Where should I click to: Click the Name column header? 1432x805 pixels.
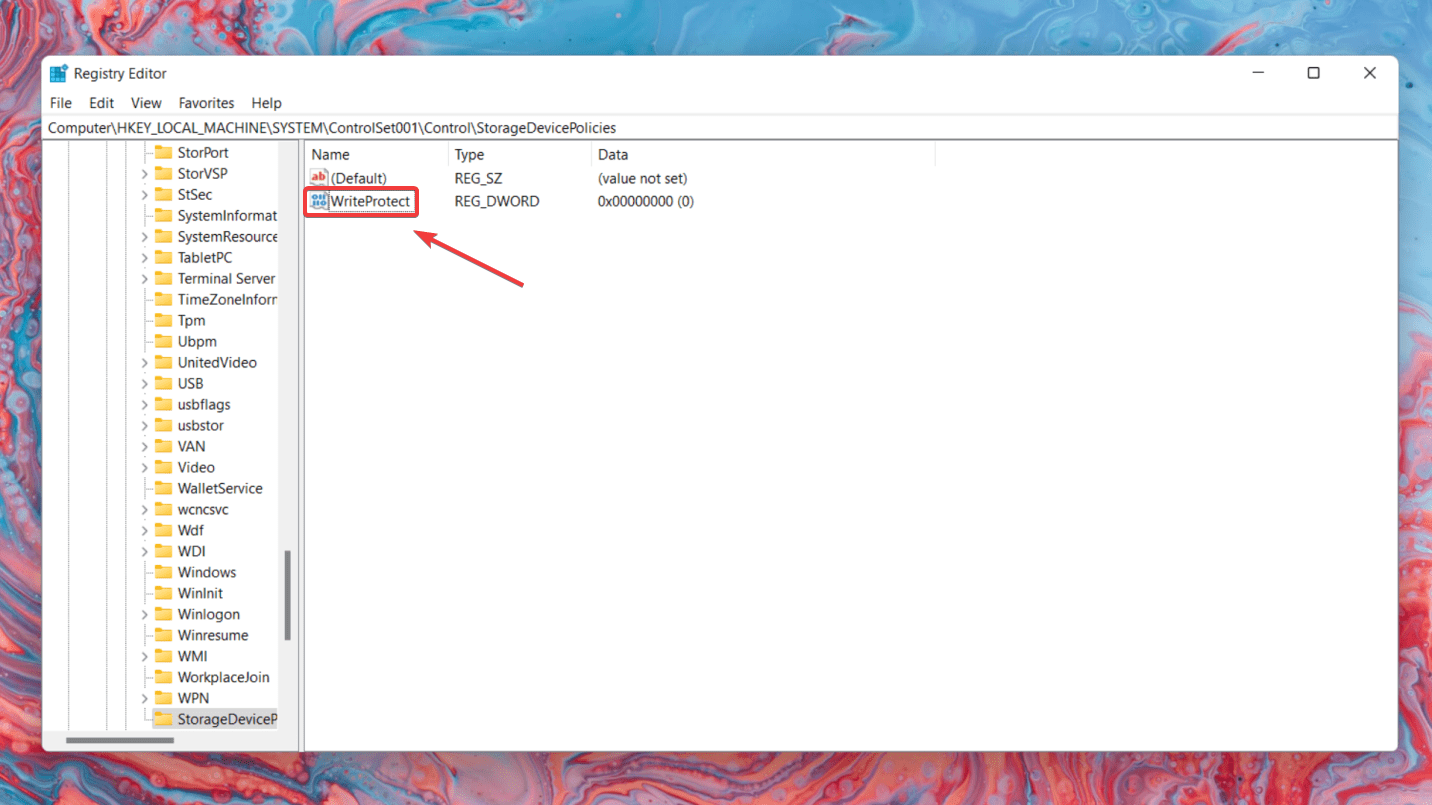click(377, 154)
